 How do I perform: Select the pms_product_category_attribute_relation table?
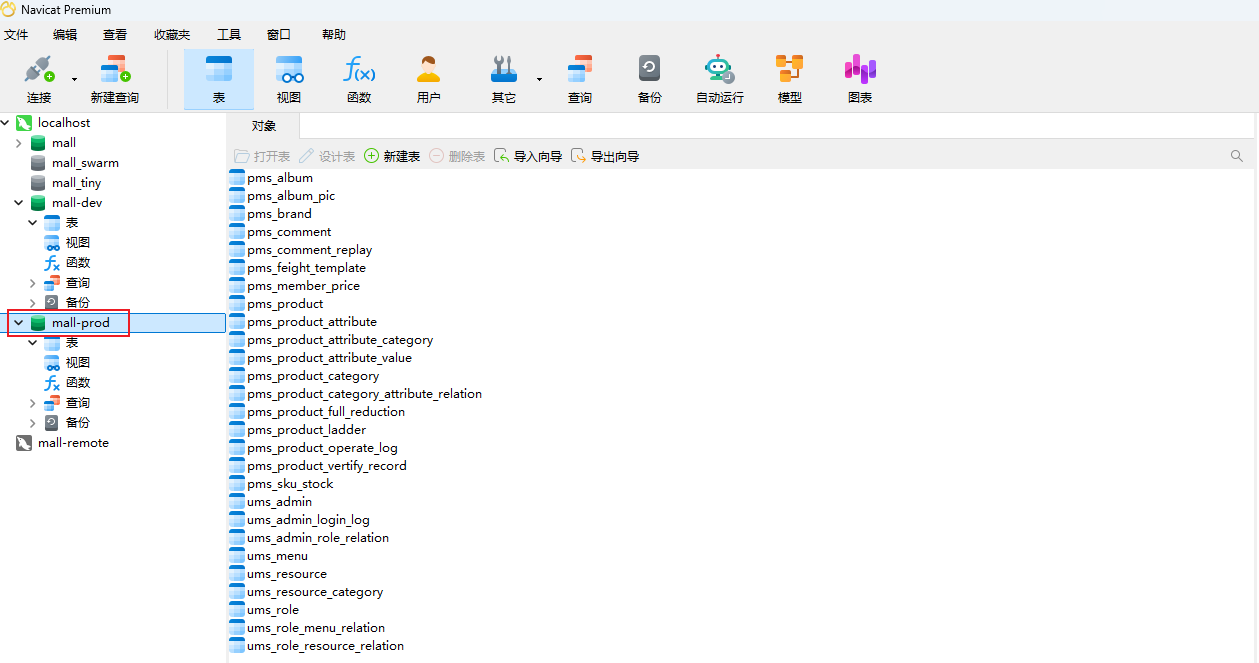[364, 394]
